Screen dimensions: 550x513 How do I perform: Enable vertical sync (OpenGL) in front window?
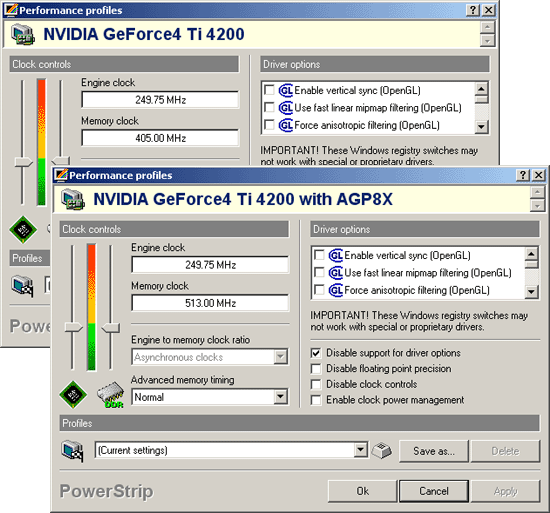[x=319, y=255]
